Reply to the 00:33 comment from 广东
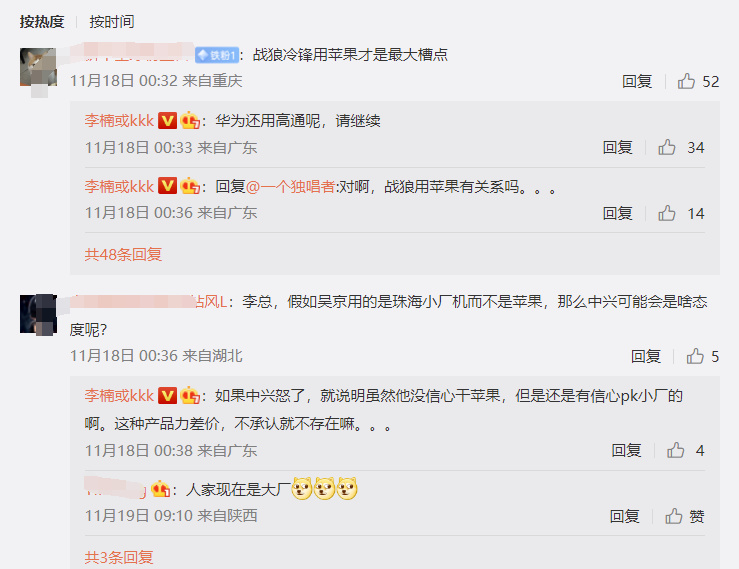Viewport: 739px width, 569px height. coord(617,148)
